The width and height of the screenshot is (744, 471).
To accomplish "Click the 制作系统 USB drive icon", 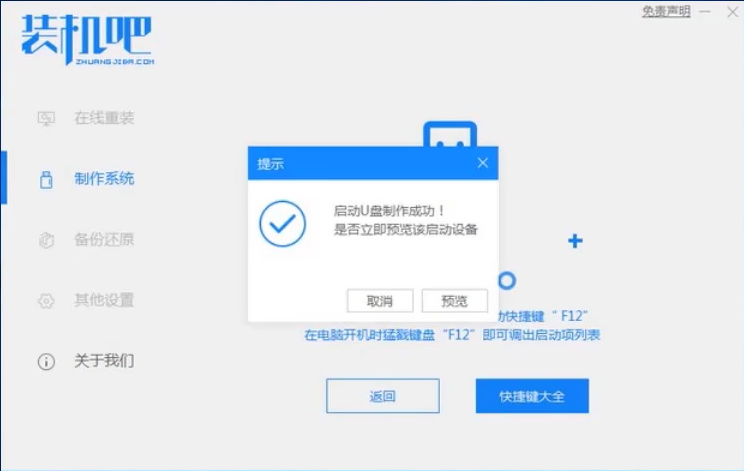I will pyautogui.click(x=46, y=179).
